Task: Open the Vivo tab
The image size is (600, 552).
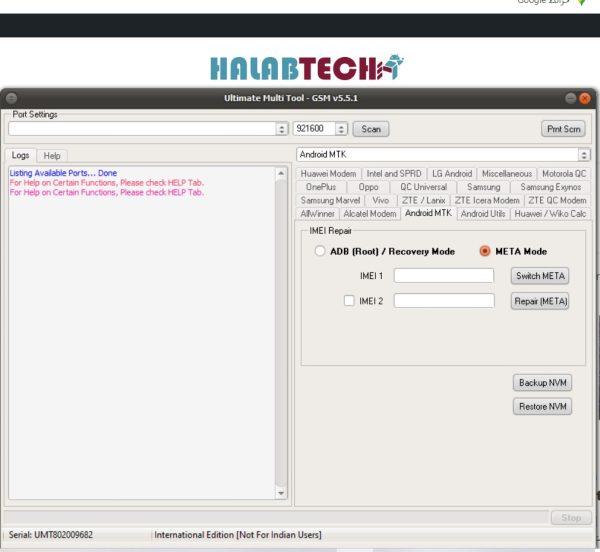Action: 380,200
